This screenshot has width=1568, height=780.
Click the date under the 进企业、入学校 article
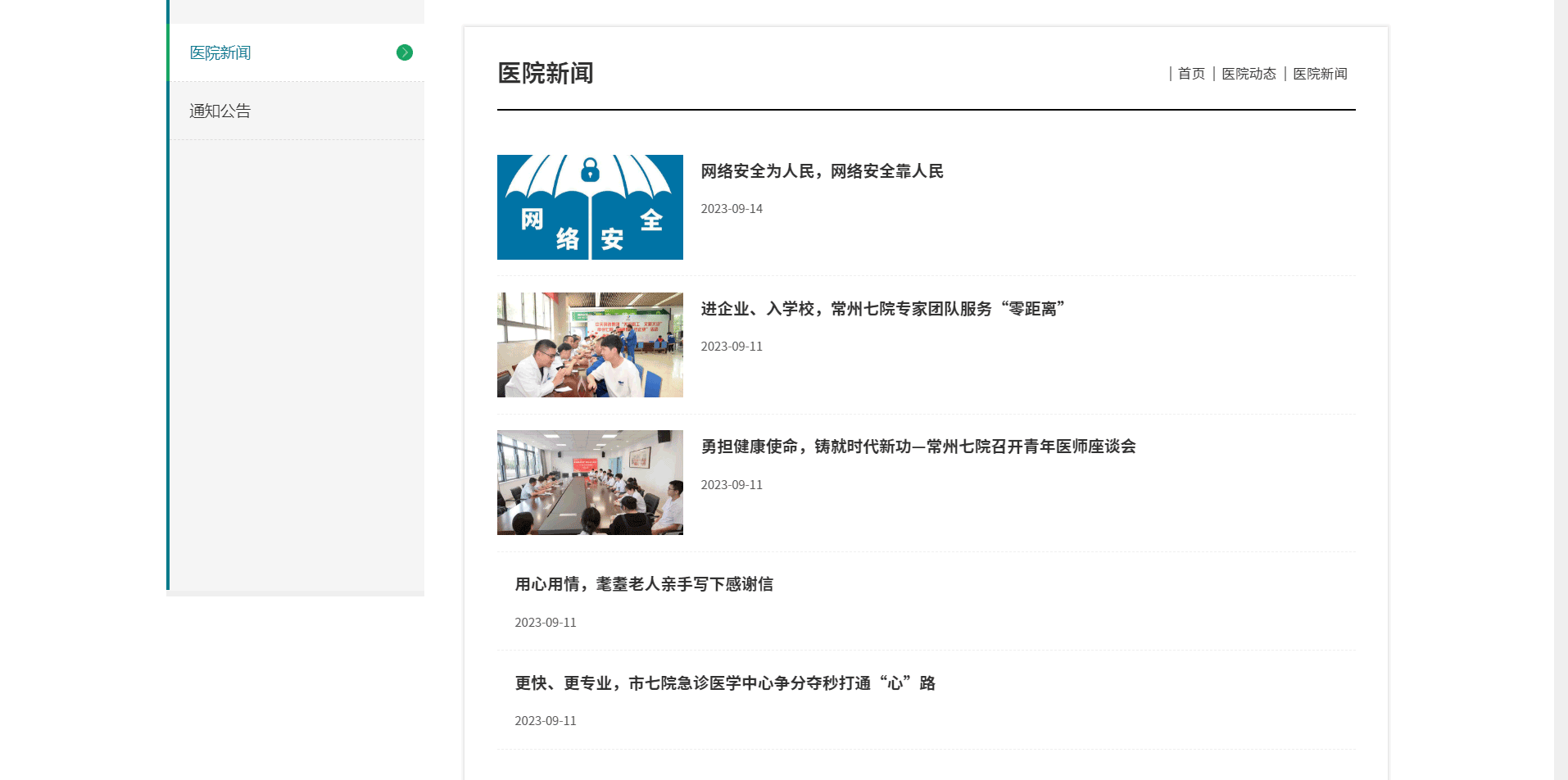point(732,347)
